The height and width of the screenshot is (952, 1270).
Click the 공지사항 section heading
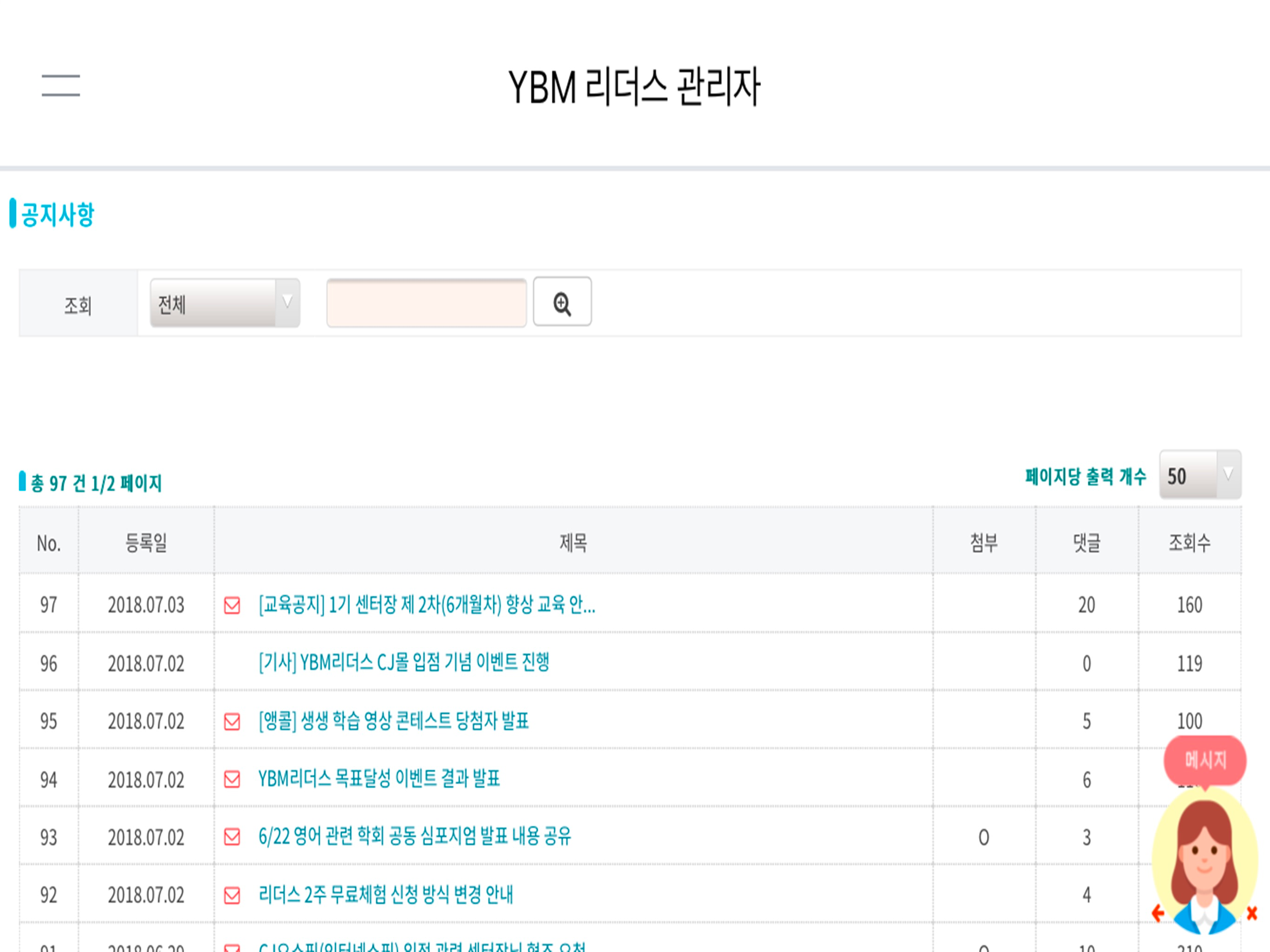point(58,214)
